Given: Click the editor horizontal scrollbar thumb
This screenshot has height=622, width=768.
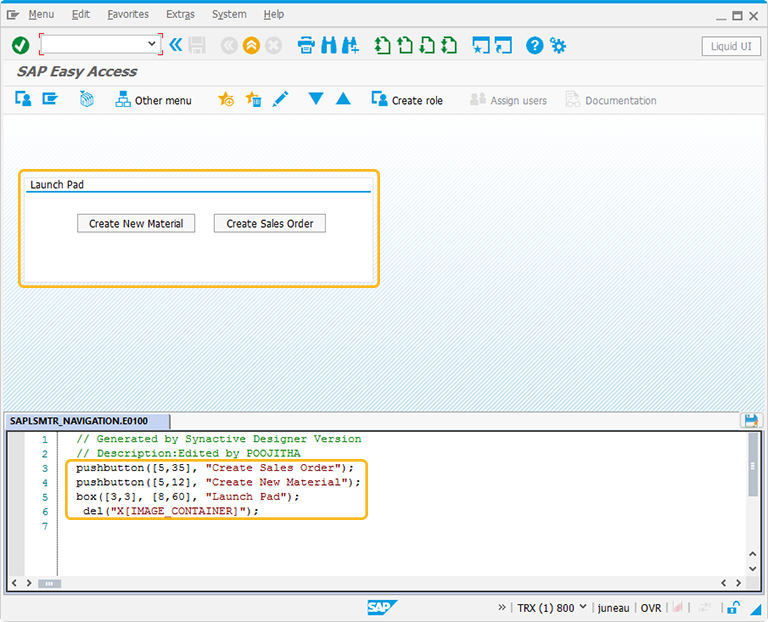Looking at the screenshot, I should (49, 583).
